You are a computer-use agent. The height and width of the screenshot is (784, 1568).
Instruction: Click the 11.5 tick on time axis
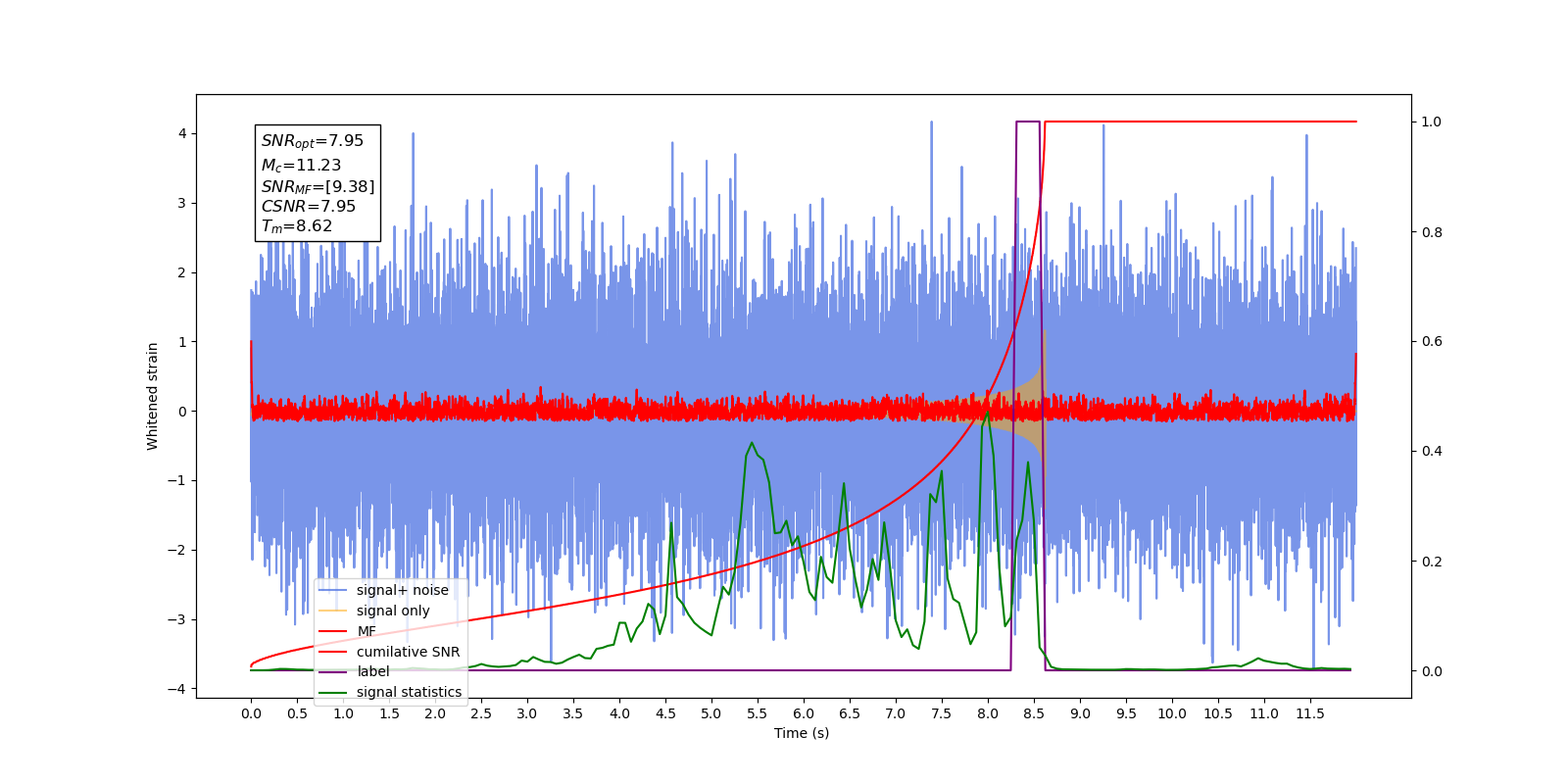point(1310,713)
